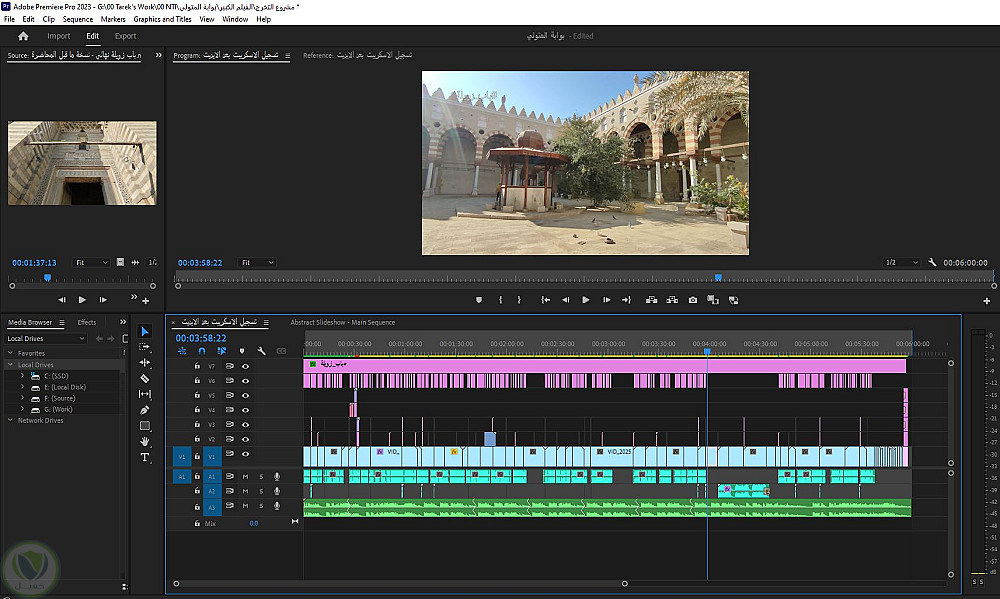The width and height of the screenshot is (1000, 599).
Task: Open the Sequence menu
Action: [77, 19]
